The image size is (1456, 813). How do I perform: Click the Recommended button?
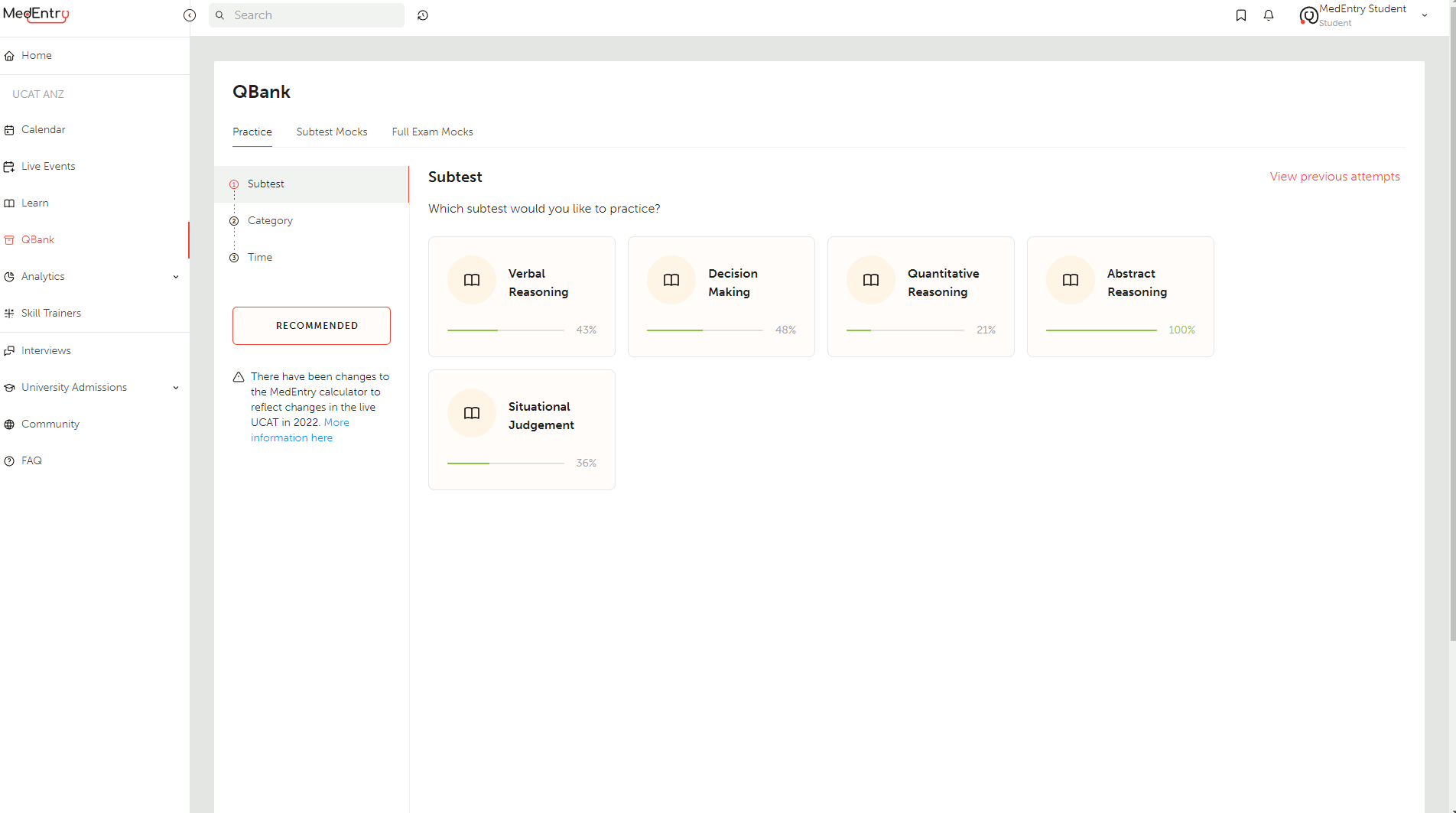tap(311, 325)
